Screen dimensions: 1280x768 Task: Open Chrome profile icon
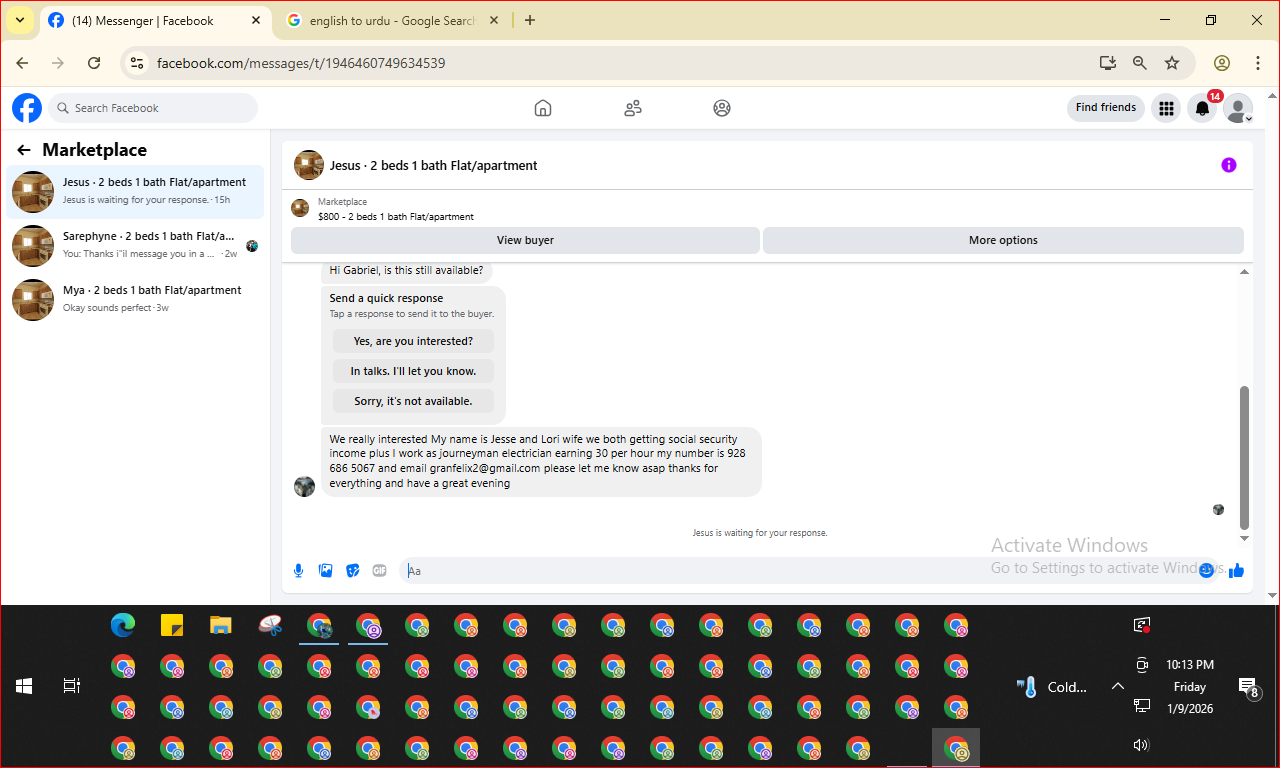click(1222, 63)
